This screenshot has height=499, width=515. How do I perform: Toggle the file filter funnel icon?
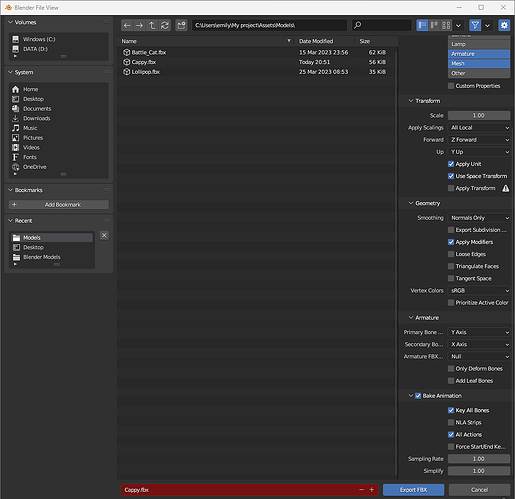(475, 25)
